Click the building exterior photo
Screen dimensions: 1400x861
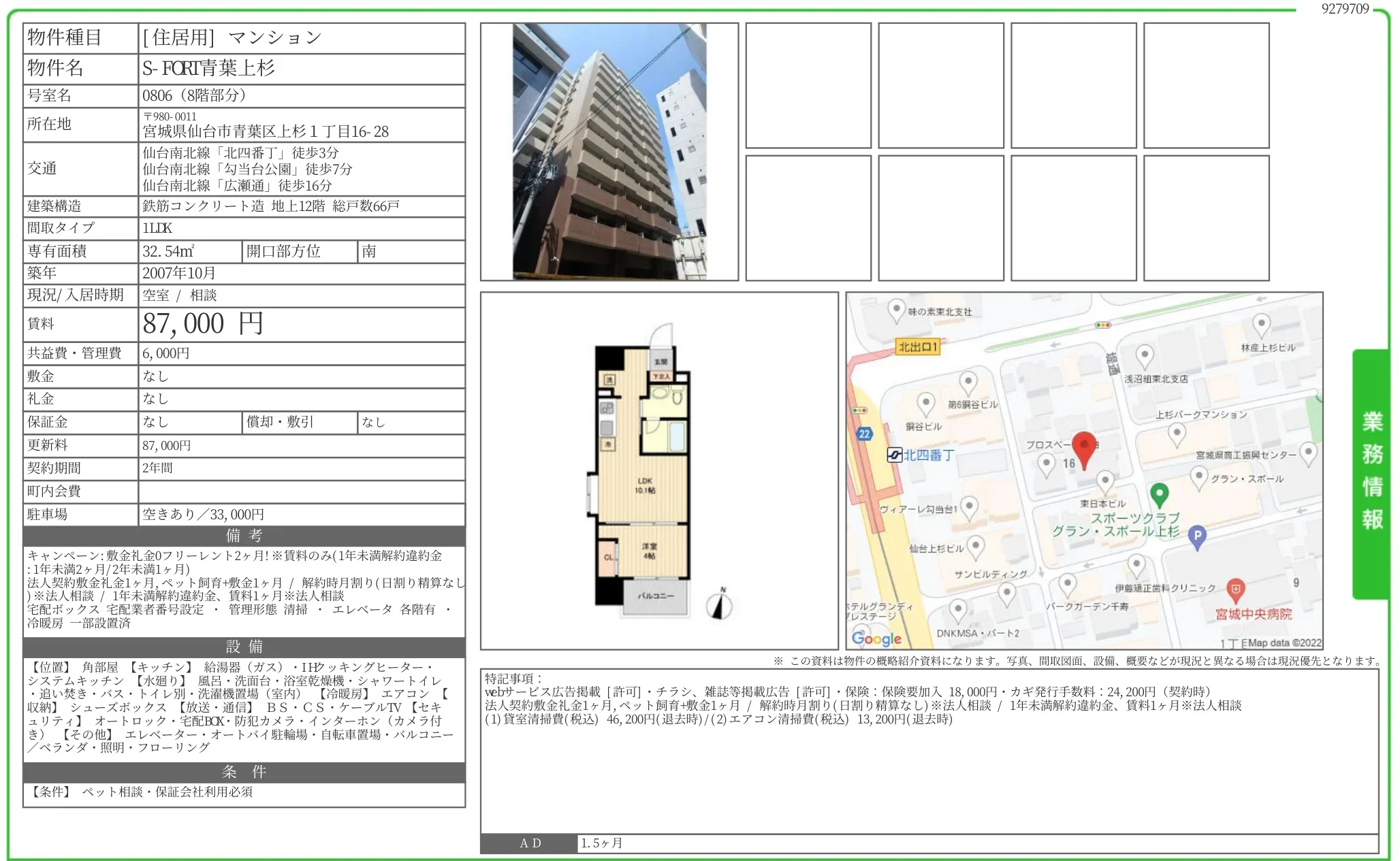609,151
